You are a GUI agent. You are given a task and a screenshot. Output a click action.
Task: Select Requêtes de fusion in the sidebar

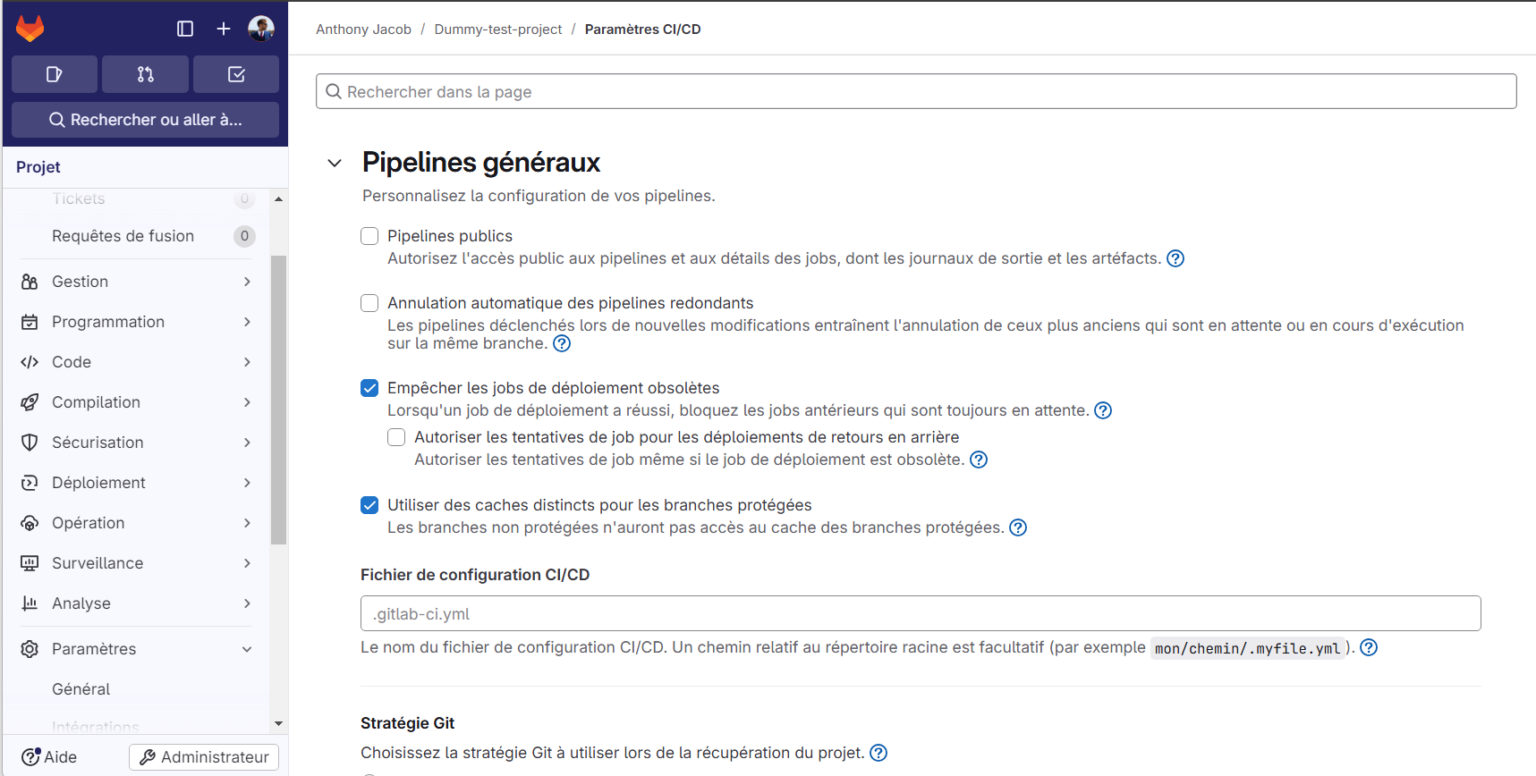[x=121, y=236]
